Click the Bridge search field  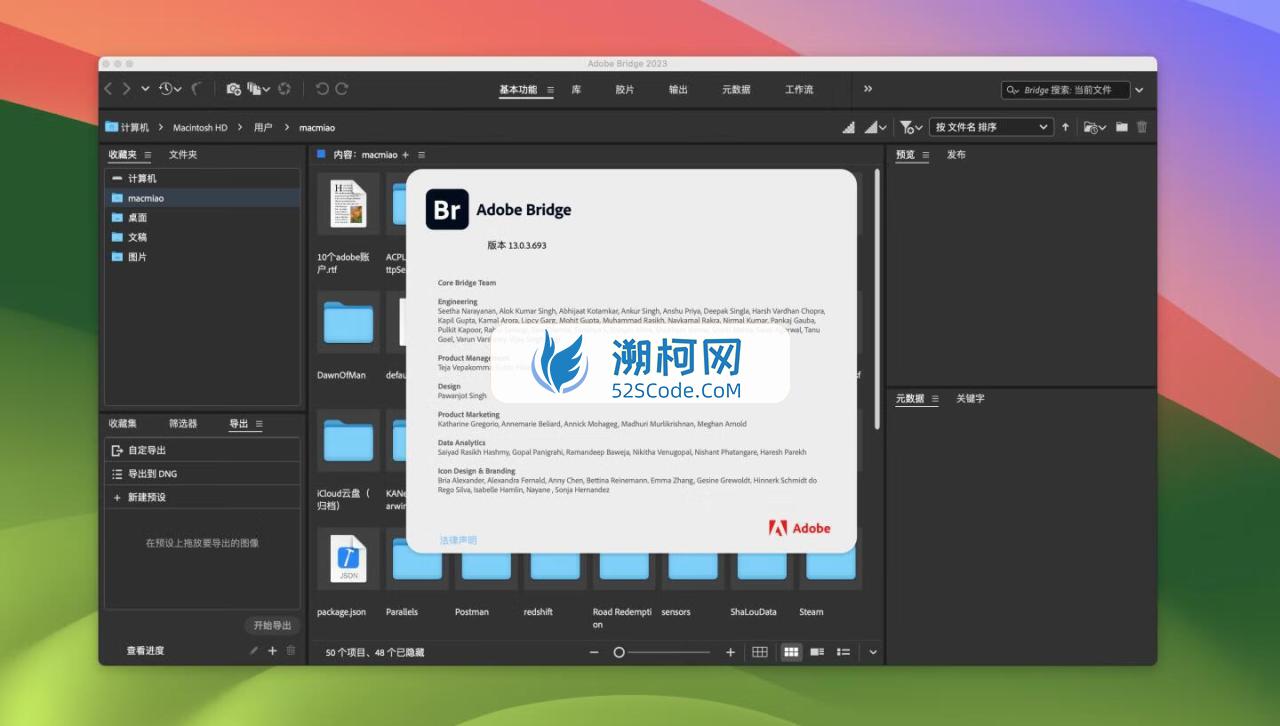[x=1065, y=90]
